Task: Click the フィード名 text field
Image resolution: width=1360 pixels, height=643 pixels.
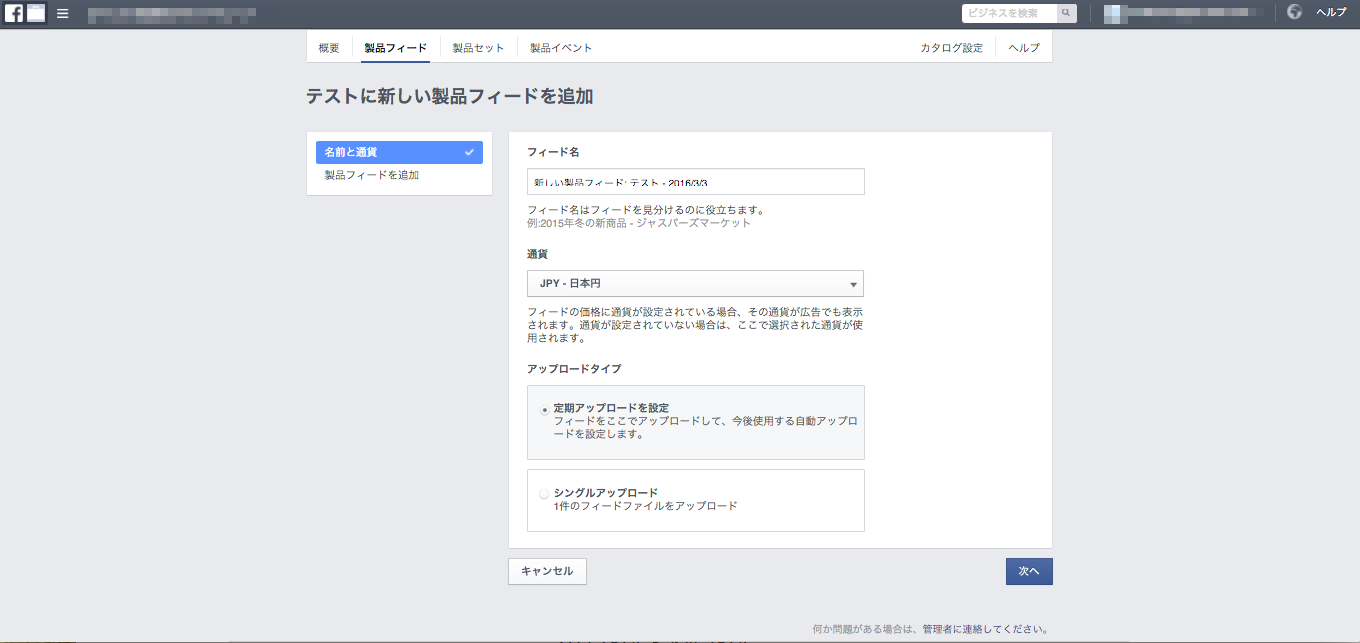Action: click(x=695, y=182)
